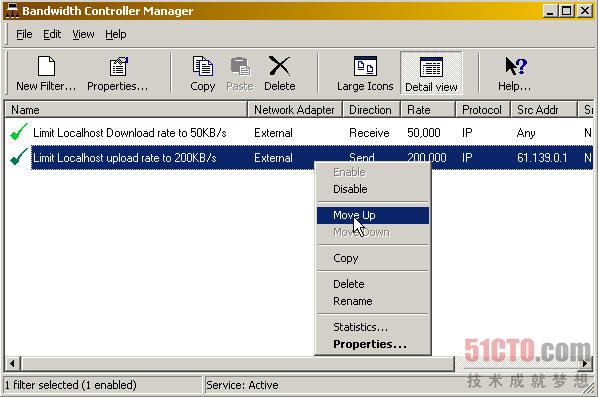Open the View menu

(83, 34)
